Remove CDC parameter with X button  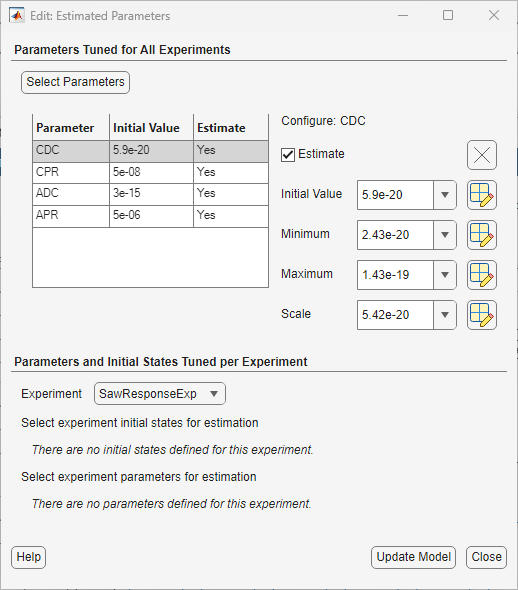482,155
